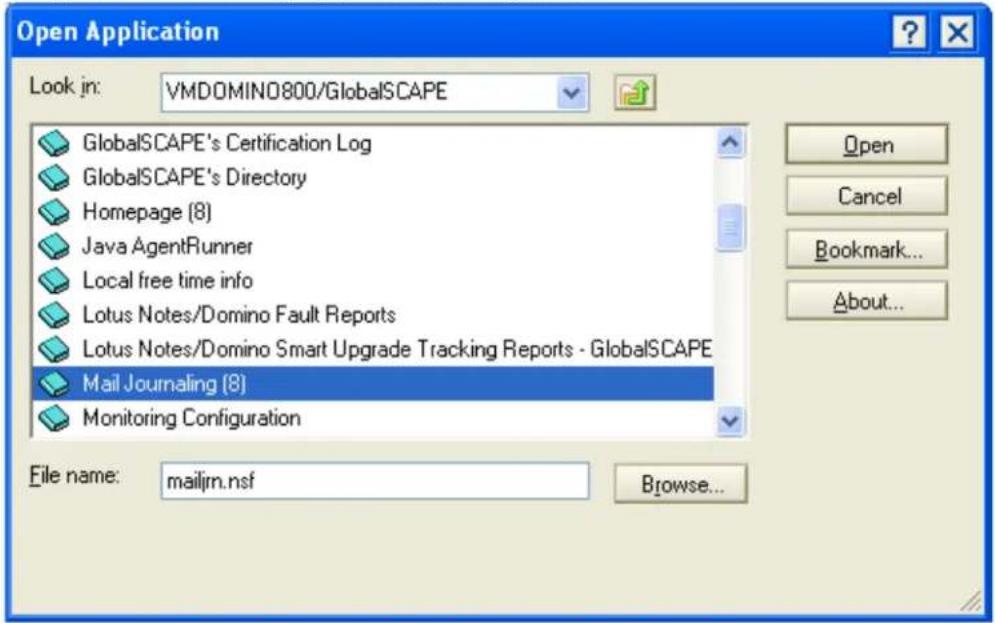The height and width of the screenshot is (623, 995).
Task: Click the list scrollbar up arrow
Action: [x=730, y=142]
